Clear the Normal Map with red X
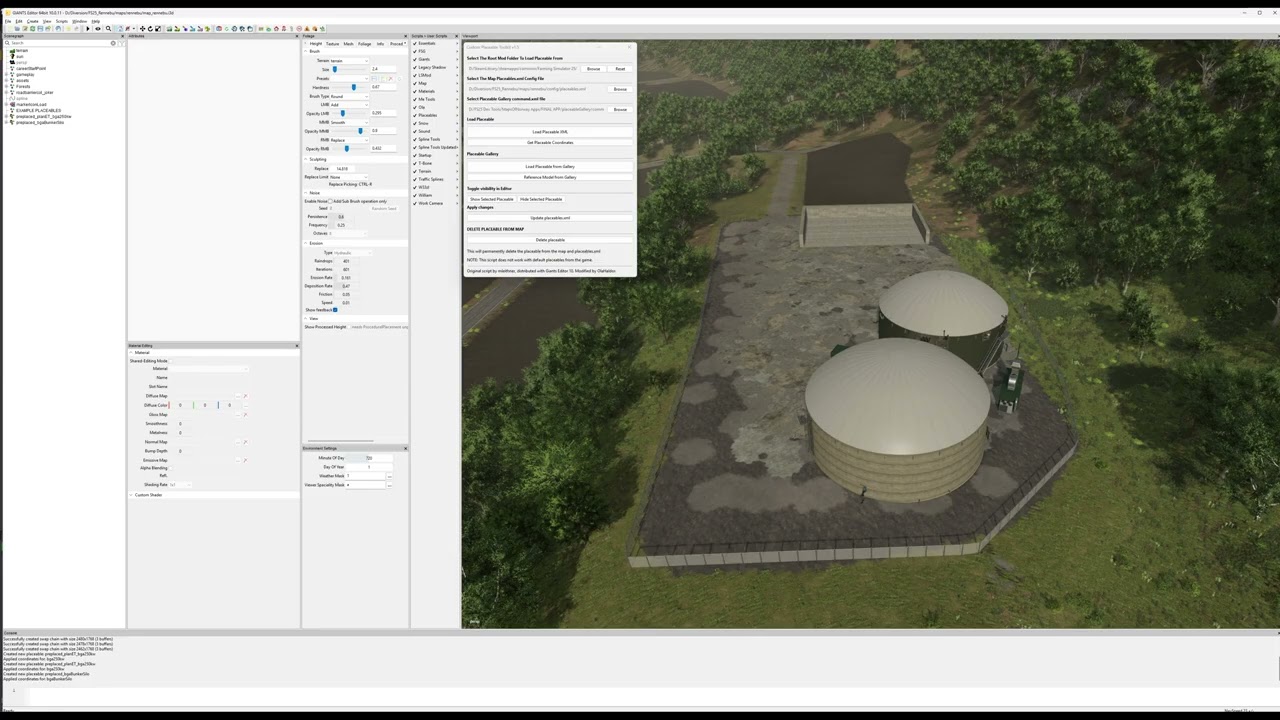The image size is (1280, 720). pyautogui.click(x=245, y=442)
